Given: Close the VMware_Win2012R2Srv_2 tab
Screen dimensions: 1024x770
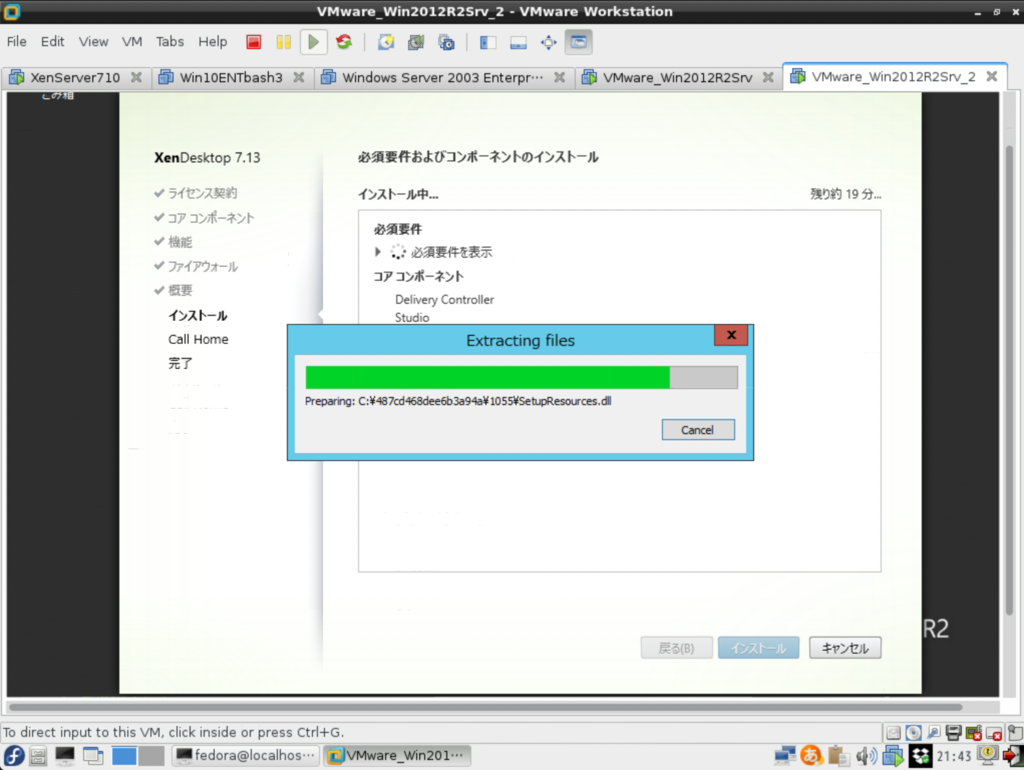Looking at the screenshot, I should 991,76.
